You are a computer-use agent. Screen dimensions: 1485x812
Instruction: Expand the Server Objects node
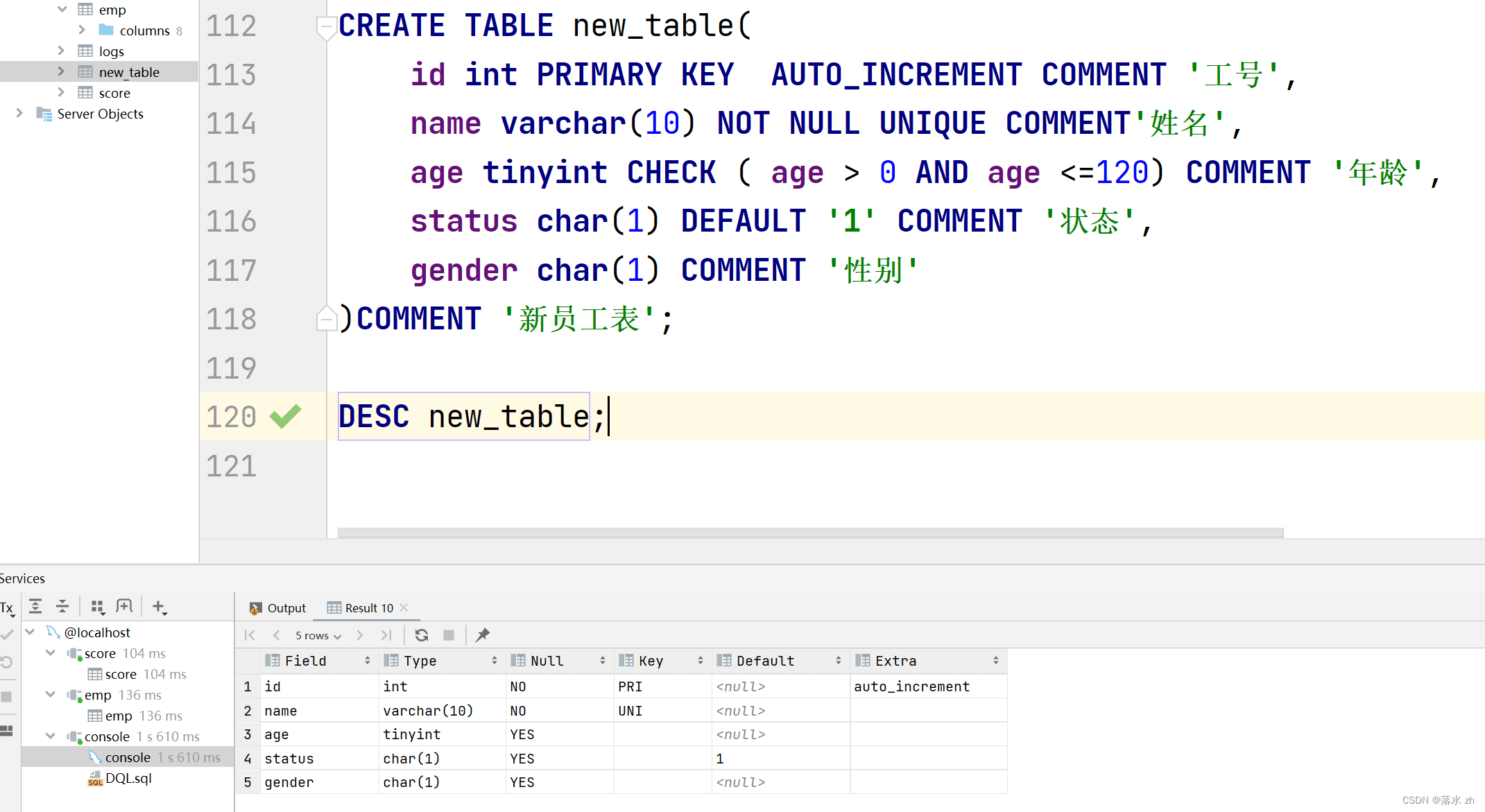point(19,113)
